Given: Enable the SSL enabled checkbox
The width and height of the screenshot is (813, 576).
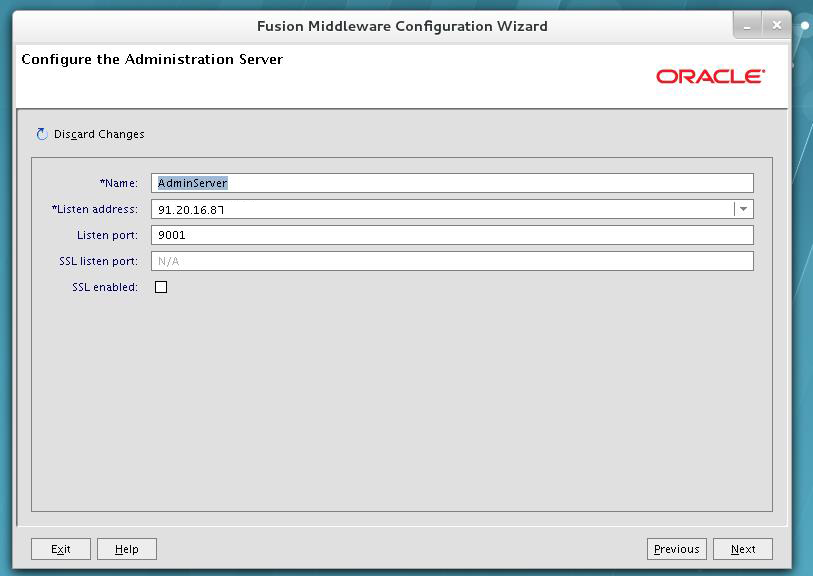Looking at the screenshot, I should tap(161, 287).
